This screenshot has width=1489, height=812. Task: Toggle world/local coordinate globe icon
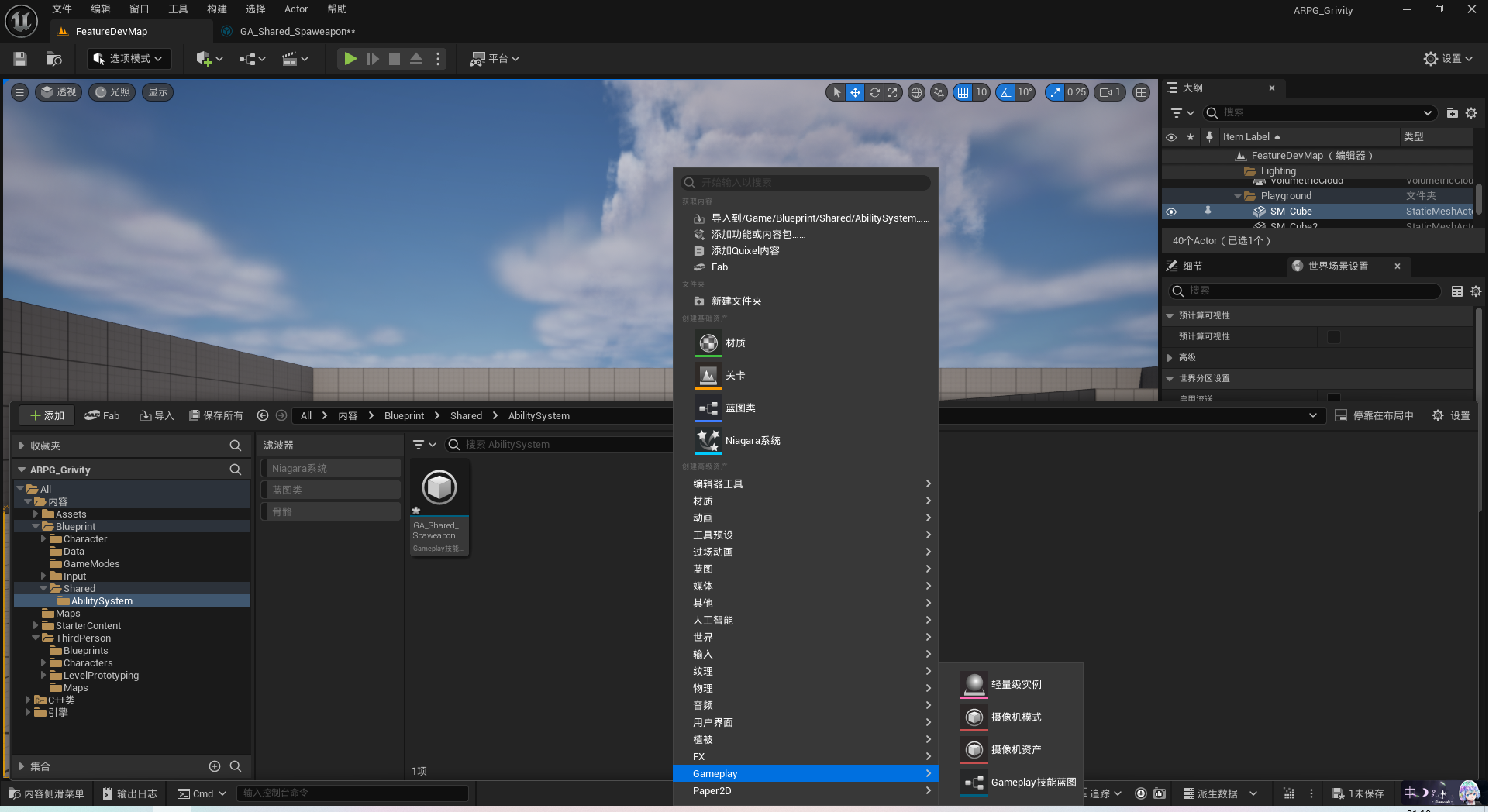[916, 92]
